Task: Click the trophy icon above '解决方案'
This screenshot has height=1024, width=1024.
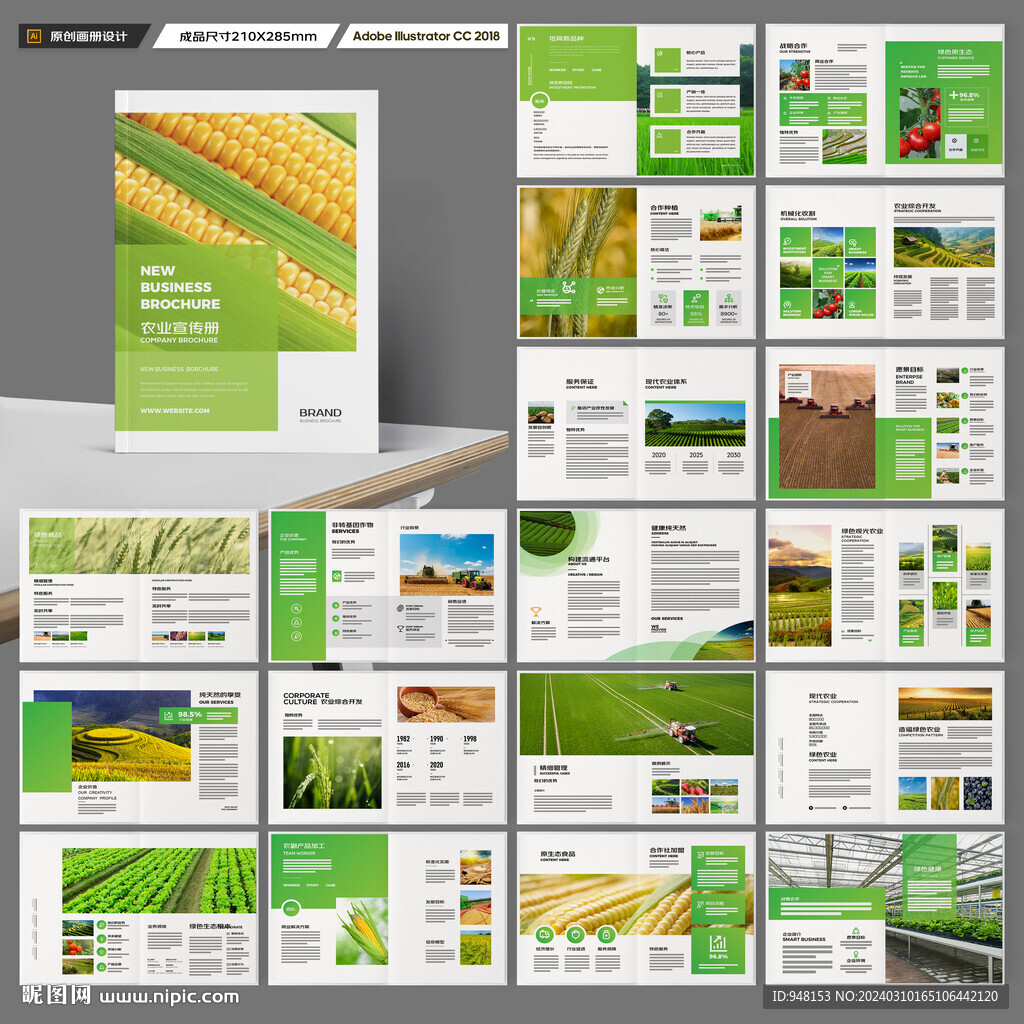Action: [536, 612]
